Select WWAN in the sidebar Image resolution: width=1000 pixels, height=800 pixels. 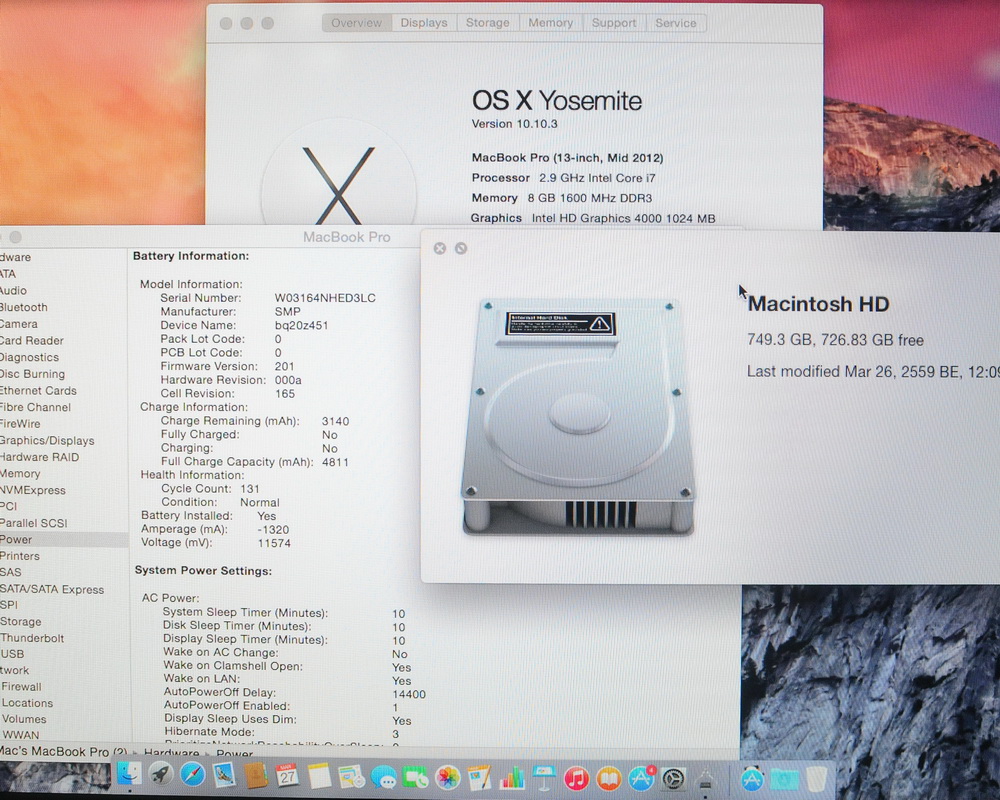[x=20, y=735]
